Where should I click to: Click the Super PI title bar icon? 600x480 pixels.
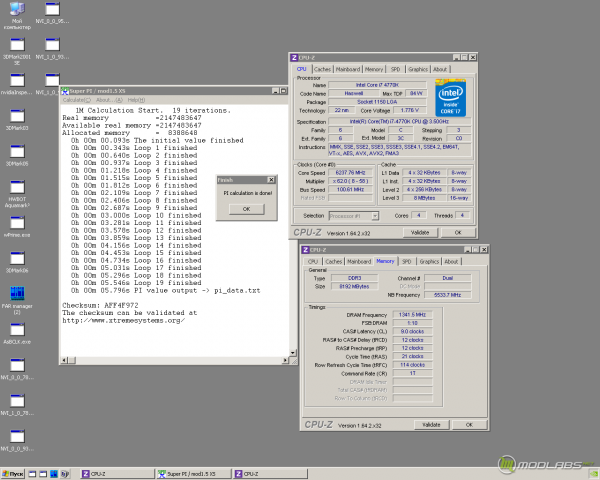click(x=65, y=91)
